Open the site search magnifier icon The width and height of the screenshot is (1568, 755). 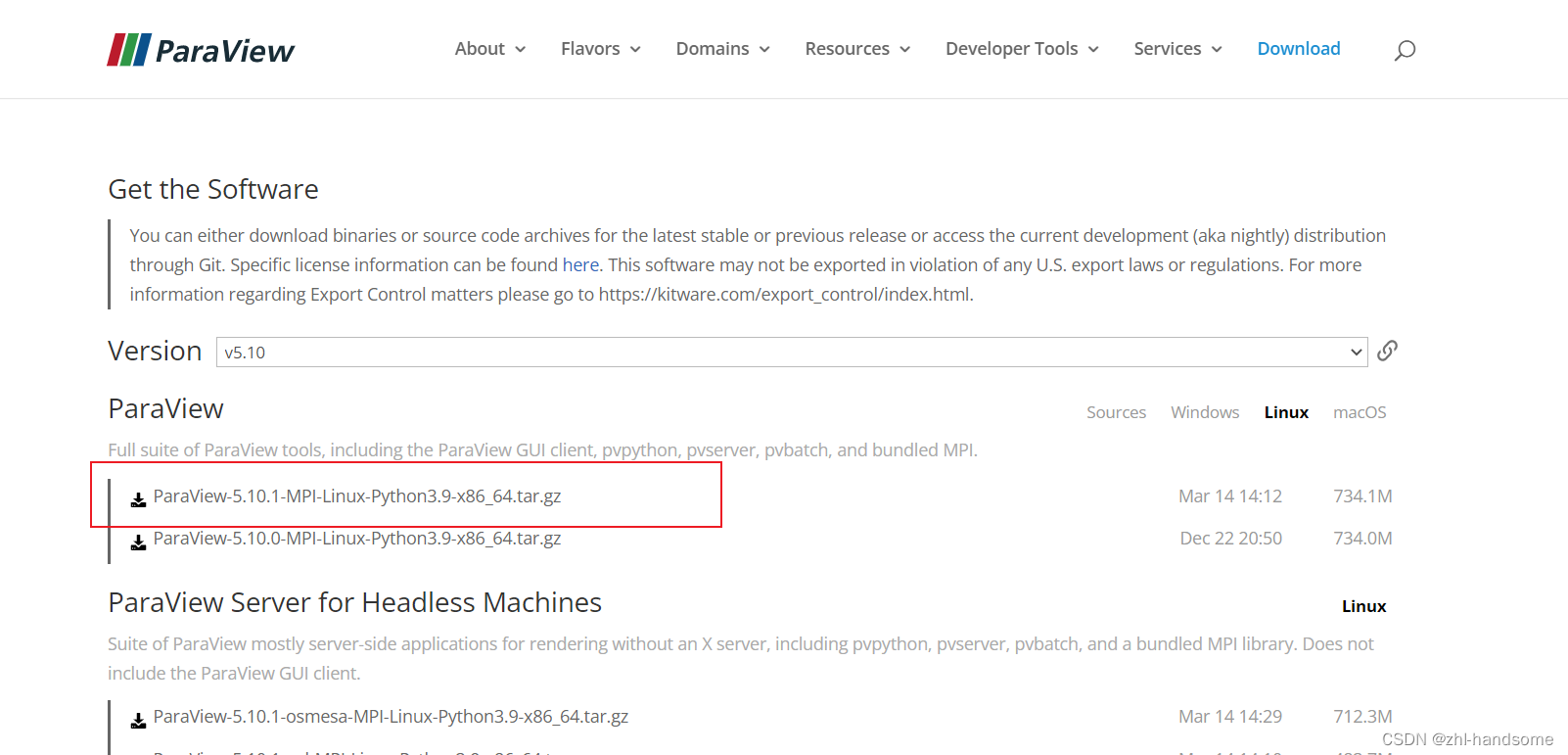point(1405,50)
